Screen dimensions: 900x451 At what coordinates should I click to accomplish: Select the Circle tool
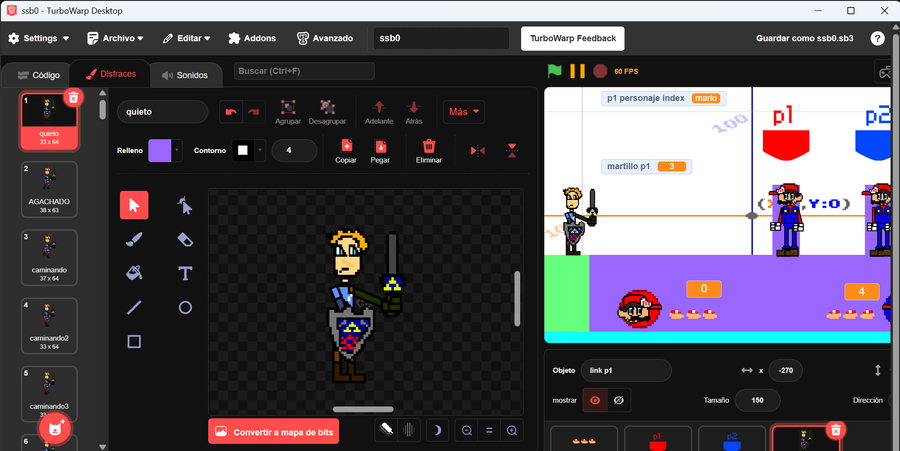[185, 308]
